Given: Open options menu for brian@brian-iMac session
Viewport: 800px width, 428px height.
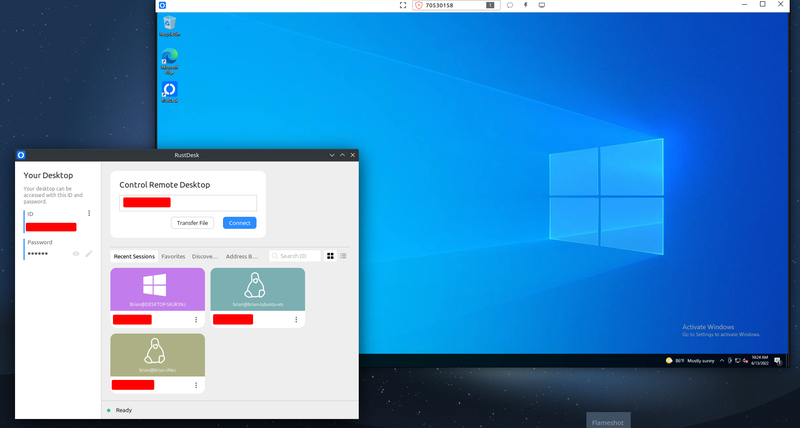Looking at the screenshot, I should [x=196, y=385].
